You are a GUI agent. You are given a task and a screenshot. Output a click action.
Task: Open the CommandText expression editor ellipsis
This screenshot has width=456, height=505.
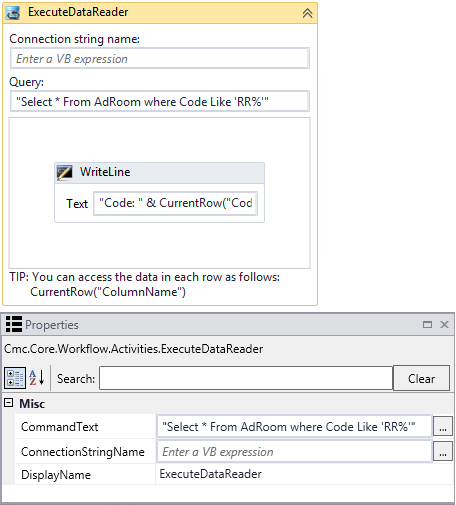(443, 426)
